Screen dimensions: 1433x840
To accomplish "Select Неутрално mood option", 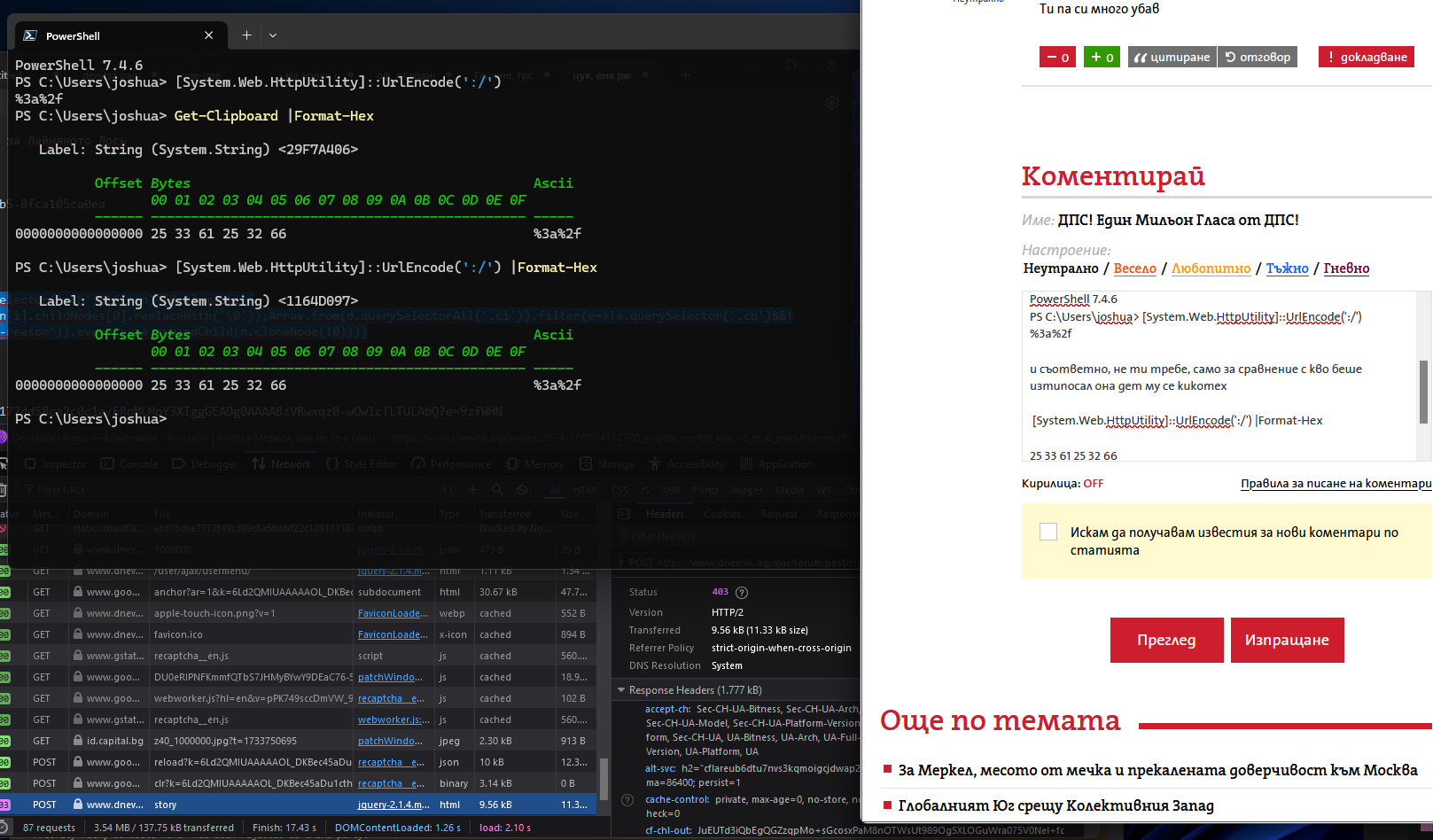I will [x=1061, y=268].
